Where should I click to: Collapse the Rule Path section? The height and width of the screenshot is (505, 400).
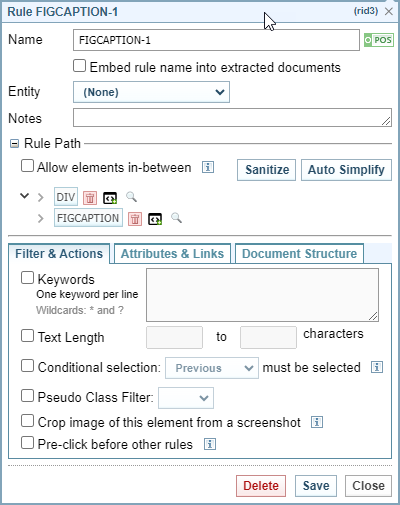click(x=14, y=144)
